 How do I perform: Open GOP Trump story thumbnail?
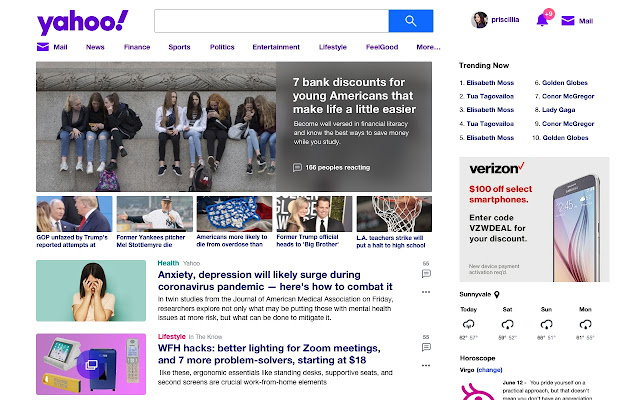pyautogui.click(x=74, y=214)
